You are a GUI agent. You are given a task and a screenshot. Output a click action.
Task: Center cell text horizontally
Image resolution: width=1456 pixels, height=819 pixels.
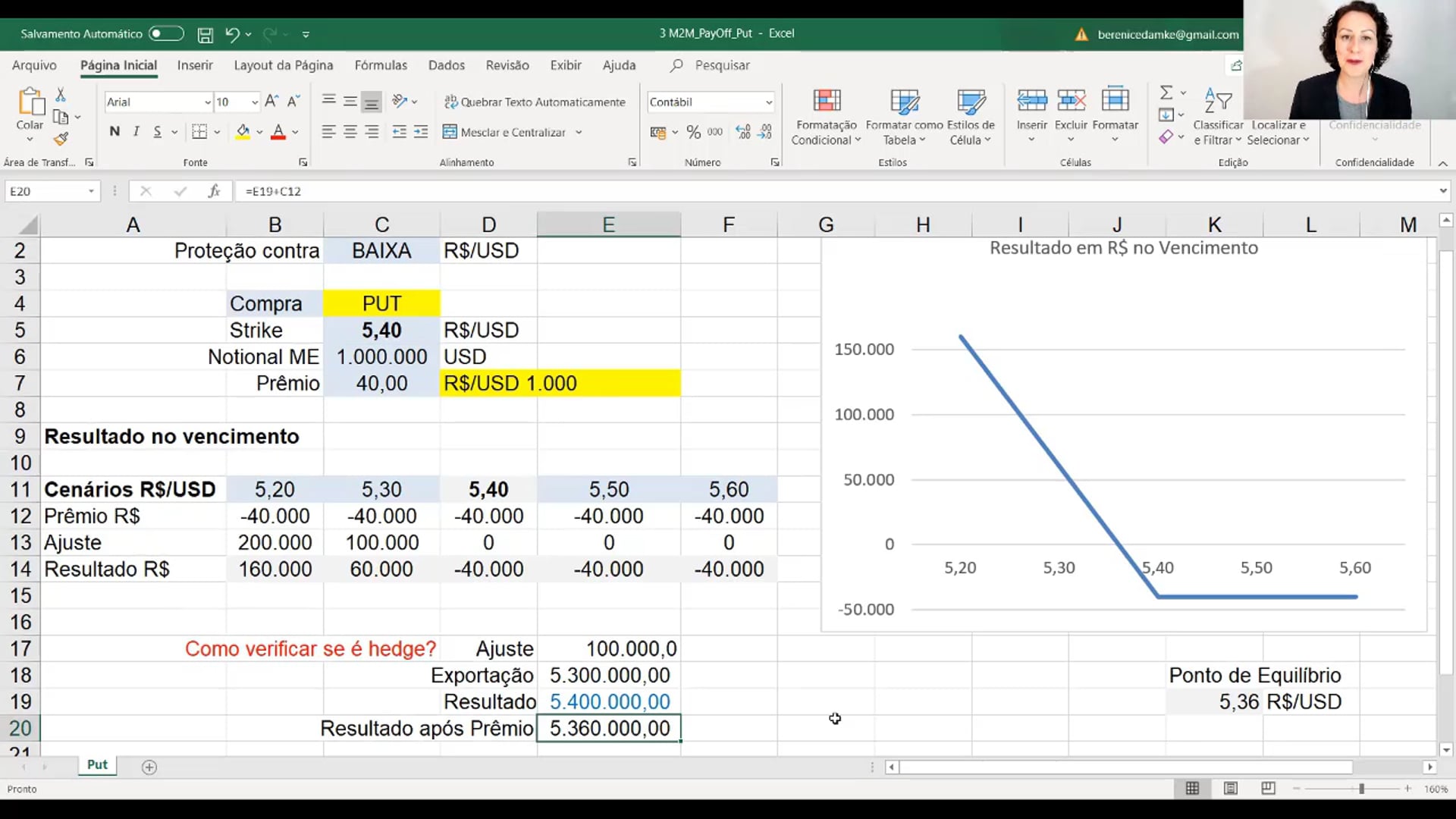pyautogui.click(x=350, y=132)
